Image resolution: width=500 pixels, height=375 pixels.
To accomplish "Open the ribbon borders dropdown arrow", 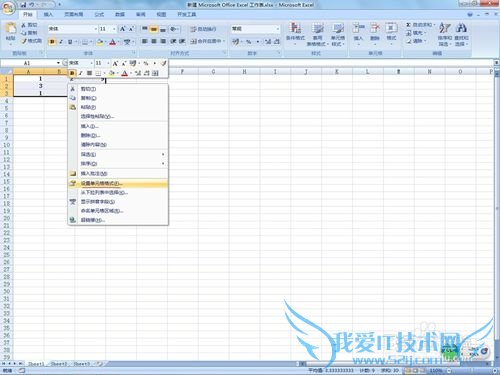I will pyautogui.click(x=91, y=42).
